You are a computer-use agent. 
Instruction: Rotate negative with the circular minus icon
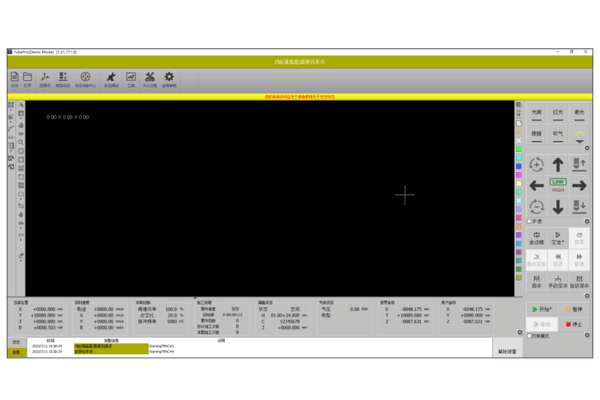click(536, 207)
